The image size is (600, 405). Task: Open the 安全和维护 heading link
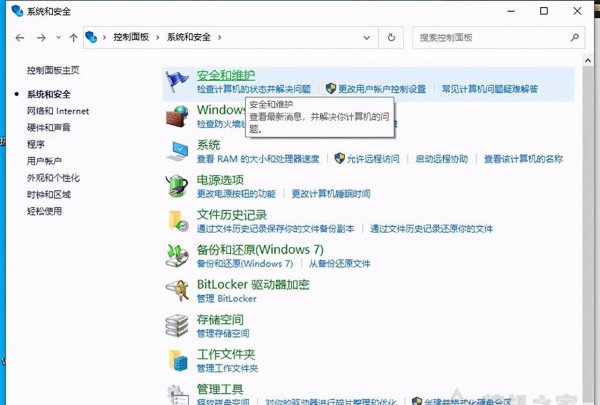[226, 75]
